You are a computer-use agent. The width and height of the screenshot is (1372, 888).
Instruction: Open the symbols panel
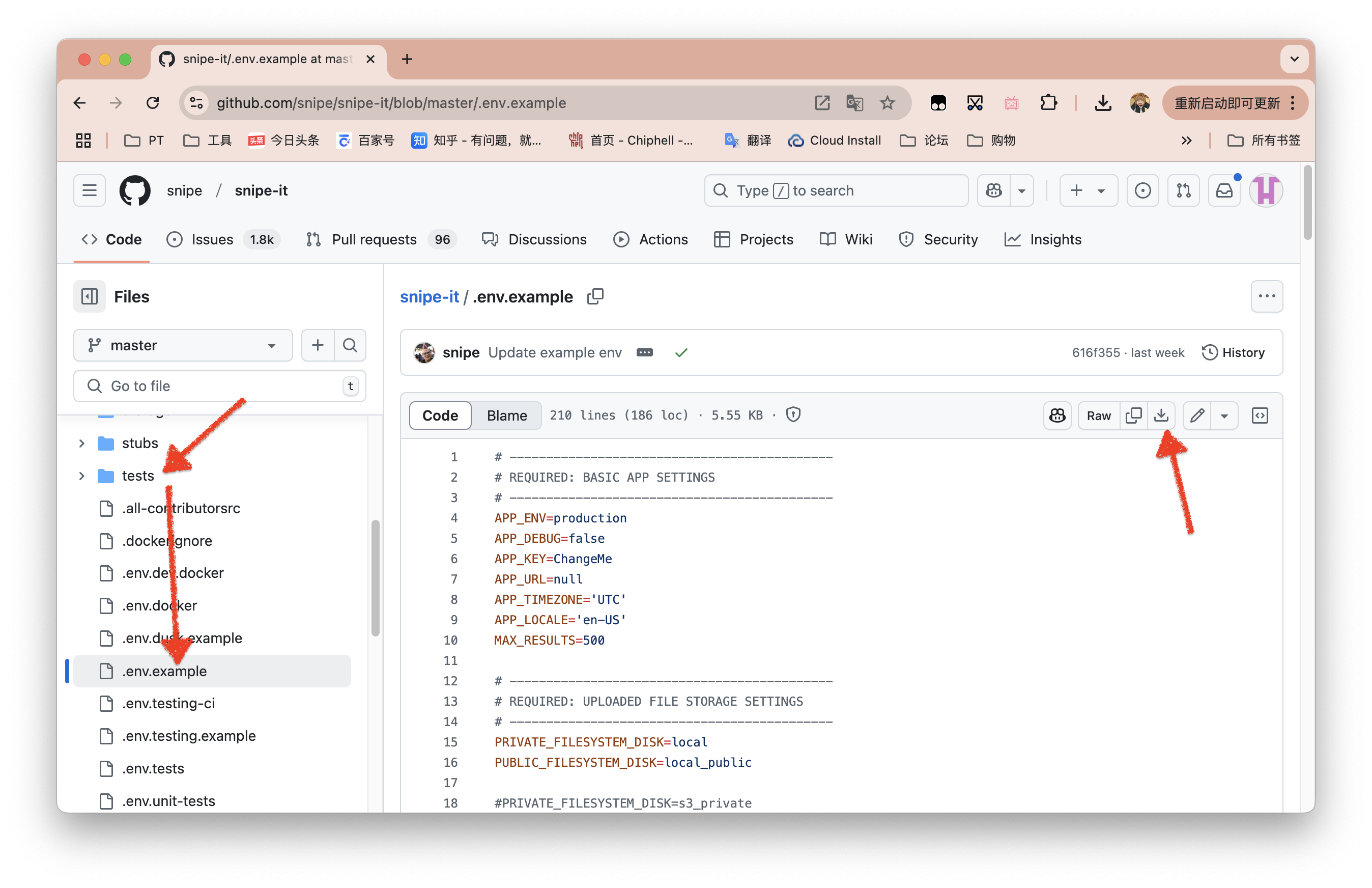point(1259,415)
